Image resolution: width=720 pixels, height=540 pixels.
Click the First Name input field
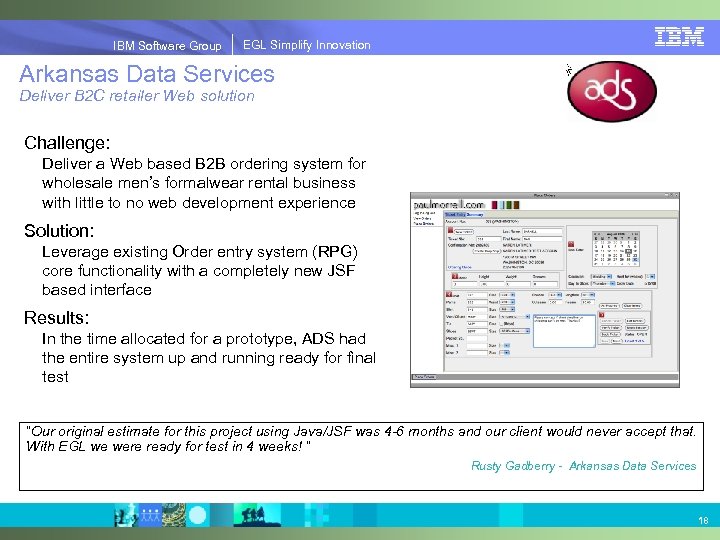(542, 239)
